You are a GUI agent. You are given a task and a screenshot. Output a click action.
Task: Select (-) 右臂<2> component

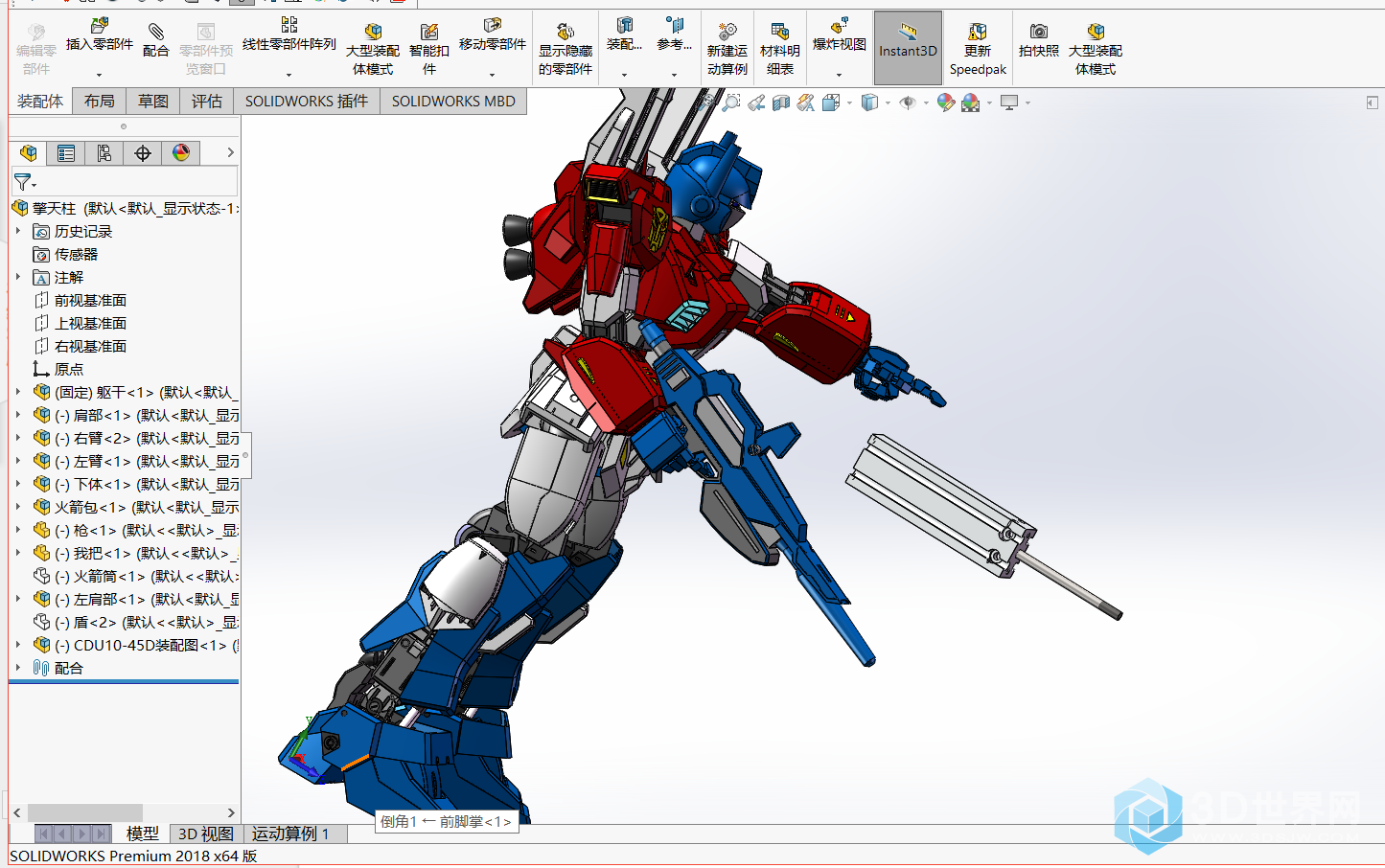click(x=136, y=439)
